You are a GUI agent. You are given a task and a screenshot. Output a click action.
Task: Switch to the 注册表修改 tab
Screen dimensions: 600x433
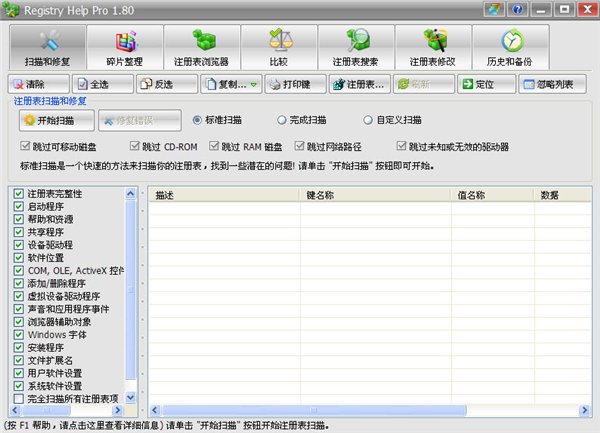(x=433, y=47)
